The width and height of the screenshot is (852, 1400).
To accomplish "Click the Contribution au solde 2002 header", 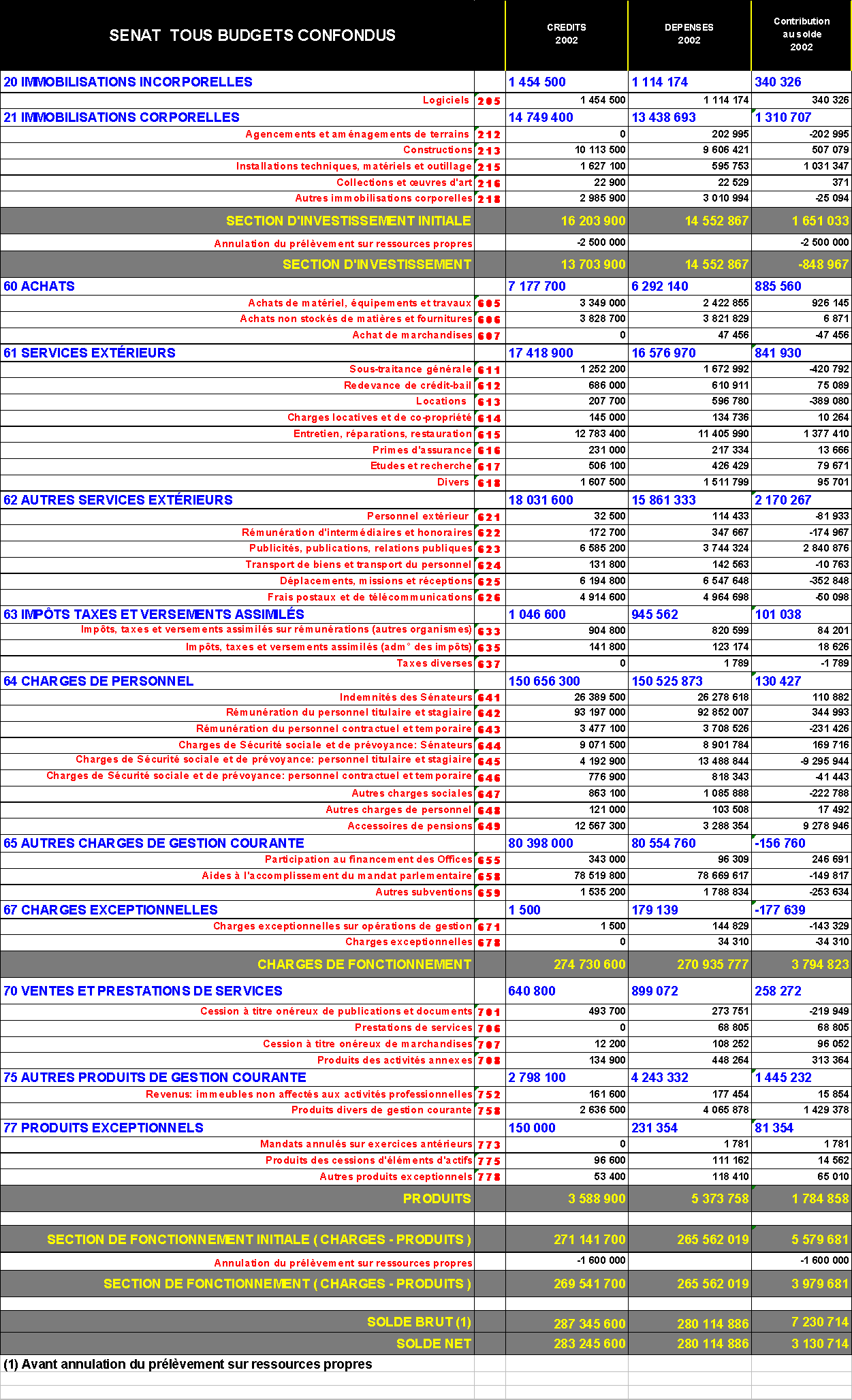I will click(x=801, y=34).
